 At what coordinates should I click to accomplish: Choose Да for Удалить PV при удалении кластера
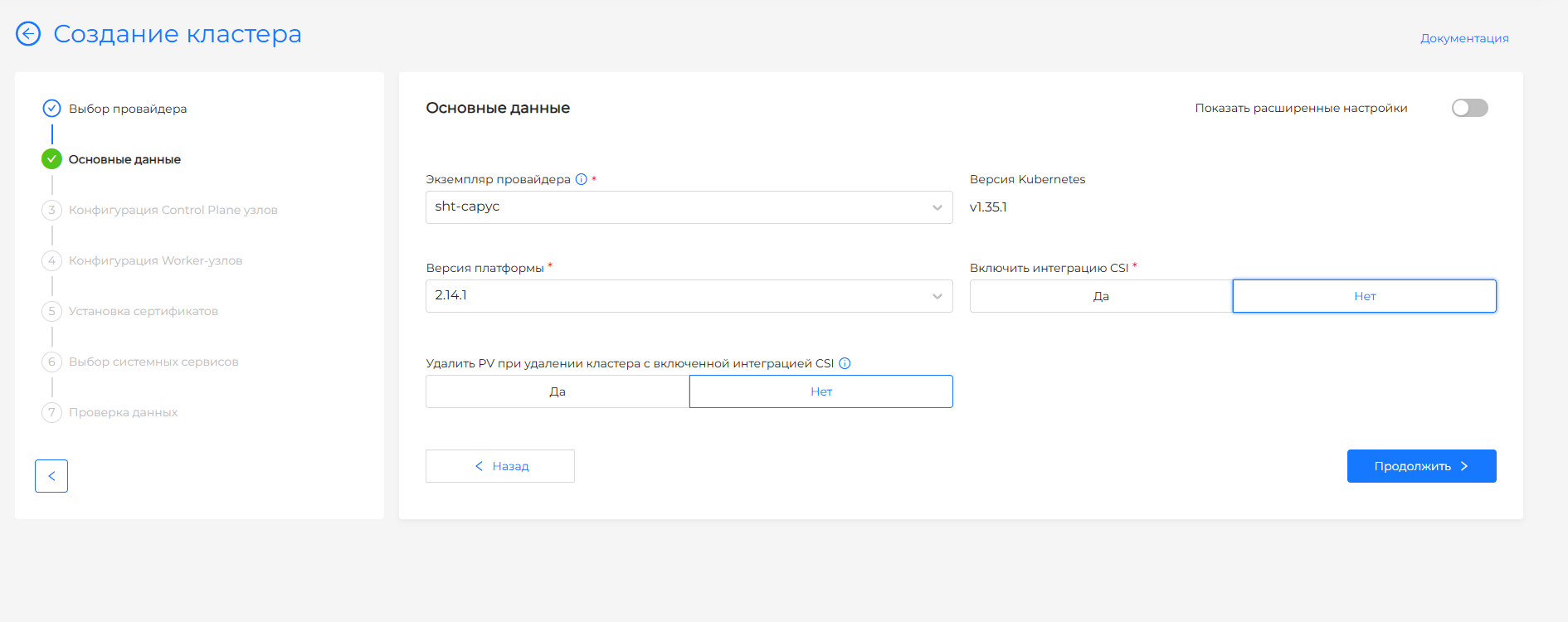pos(558,391)
